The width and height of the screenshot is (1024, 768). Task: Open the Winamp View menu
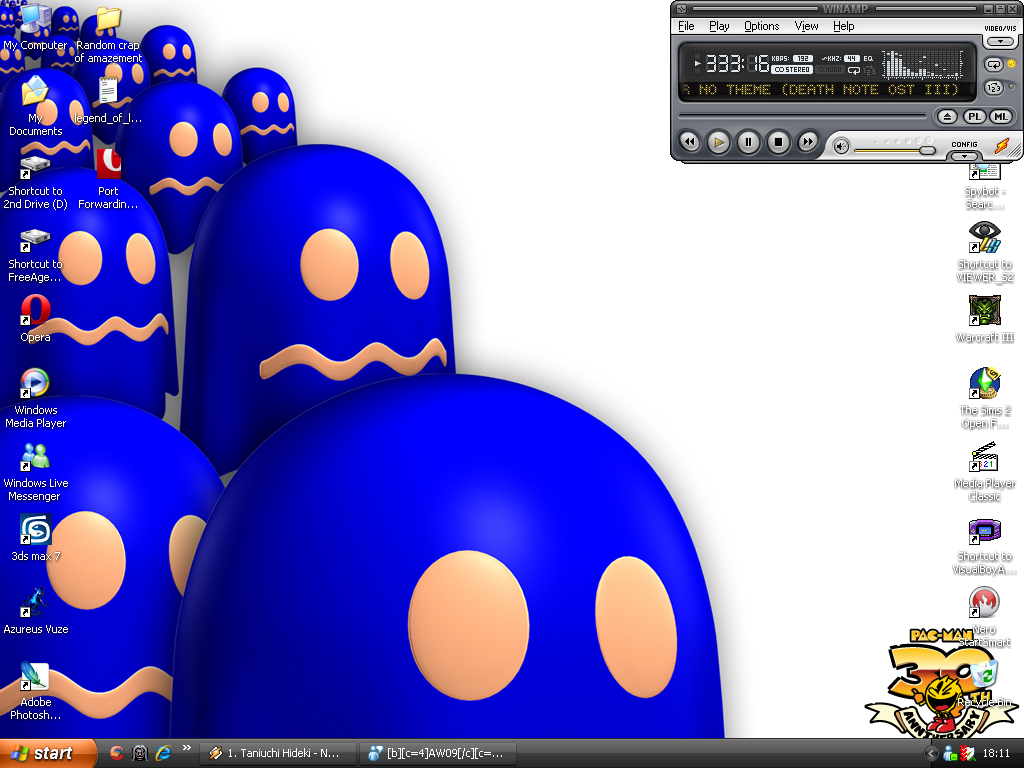[x=806, y=26]
